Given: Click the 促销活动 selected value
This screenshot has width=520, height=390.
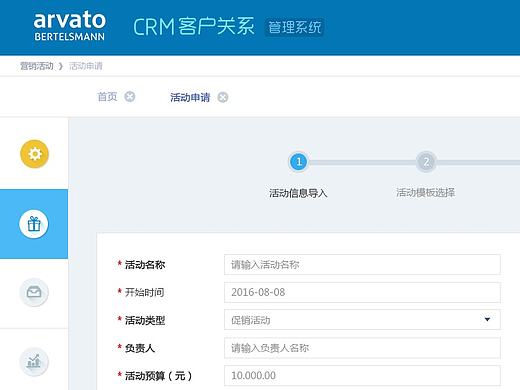Looking at the screenshot, I should coord(251,320).
